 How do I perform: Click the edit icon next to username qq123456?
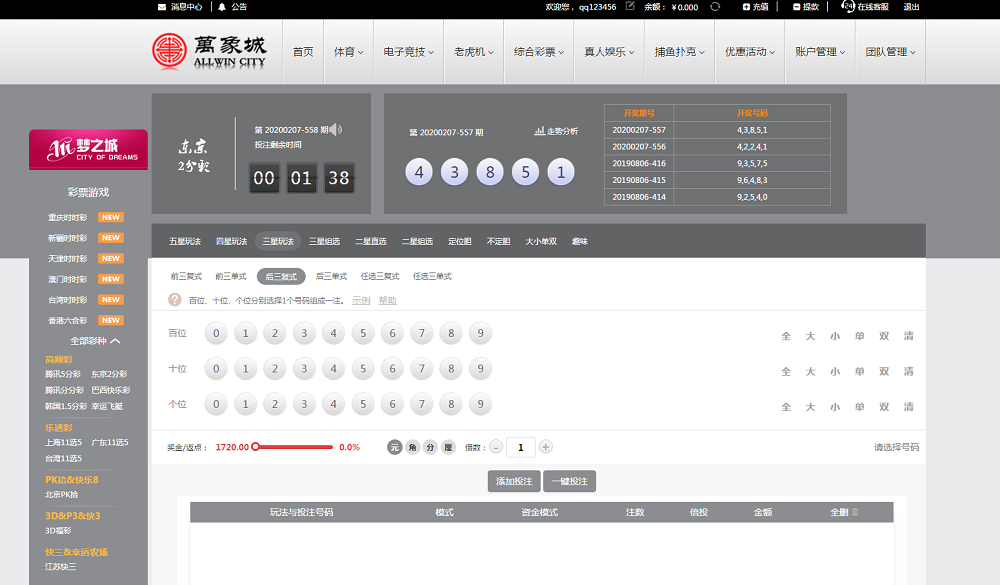630,7
